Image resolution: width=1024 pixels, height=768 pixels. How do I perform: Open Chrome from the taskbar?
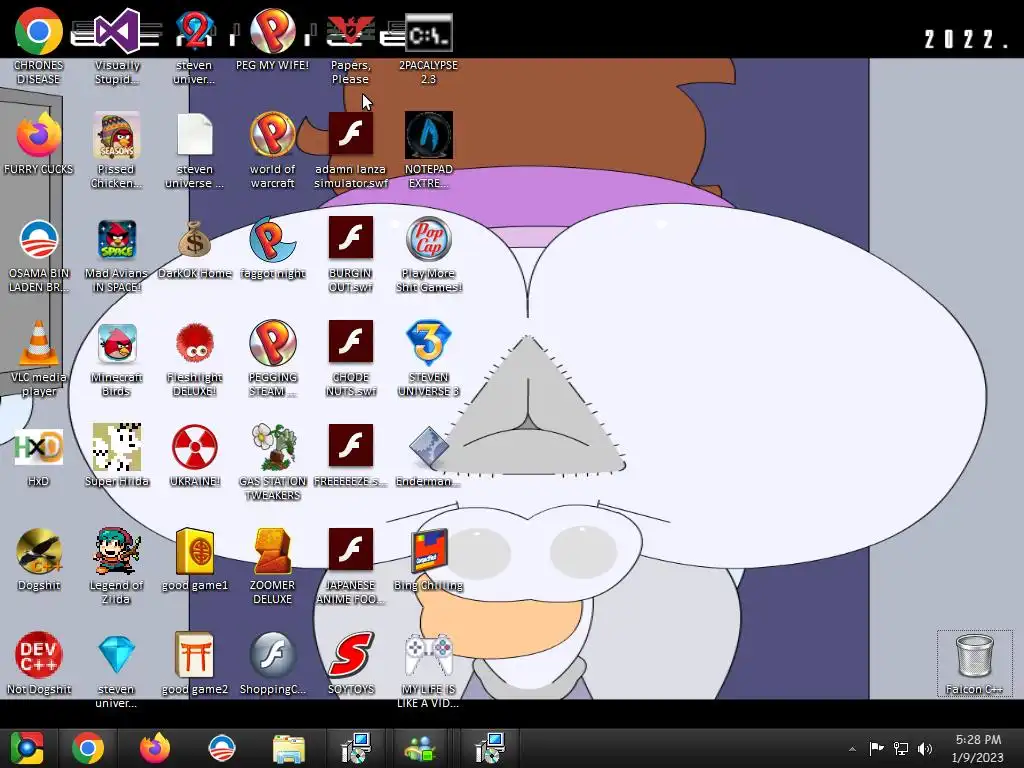(88, 748)
